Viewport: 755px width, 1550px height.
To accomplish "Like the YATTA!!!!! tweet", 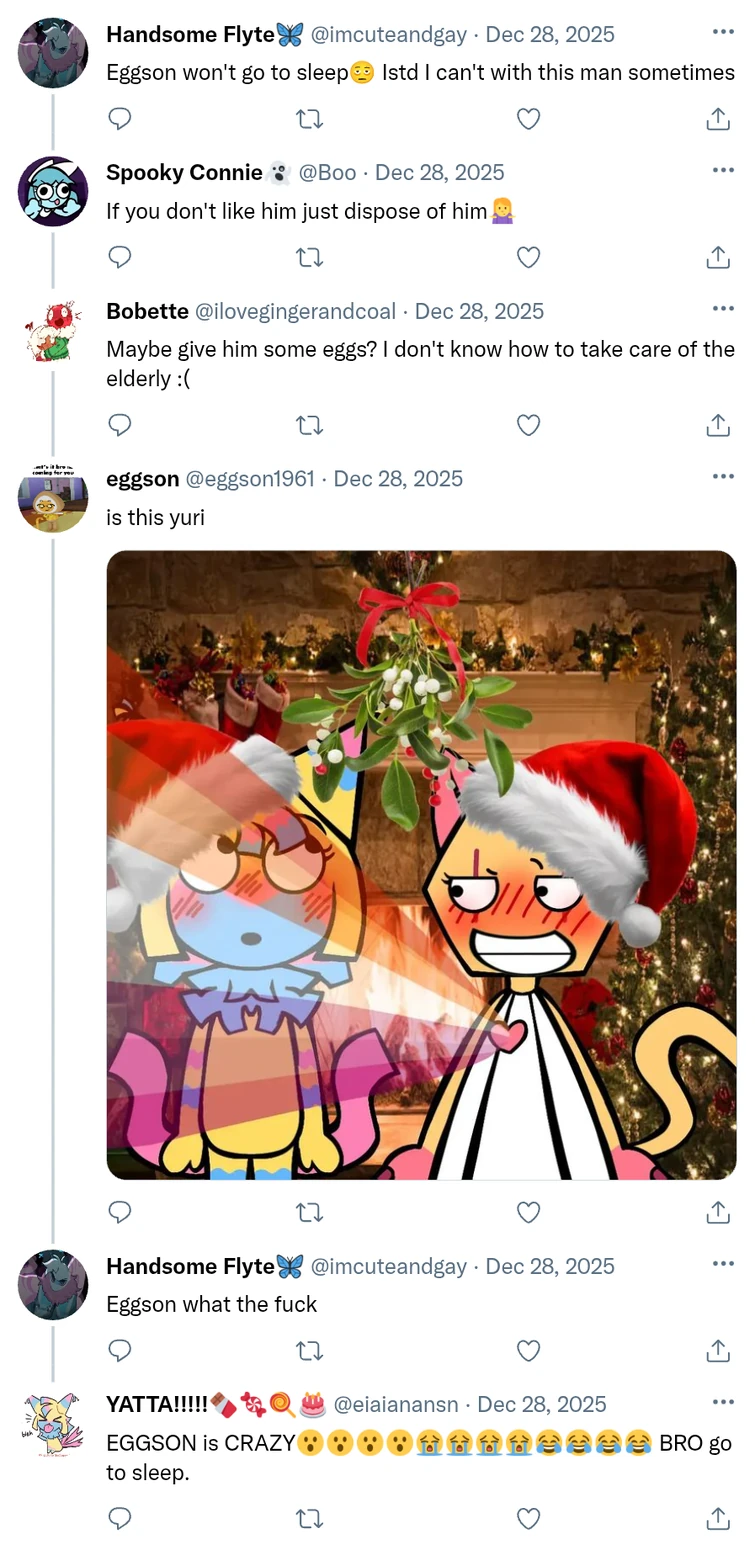I will pyautogui.click(x=528, y=1518).
